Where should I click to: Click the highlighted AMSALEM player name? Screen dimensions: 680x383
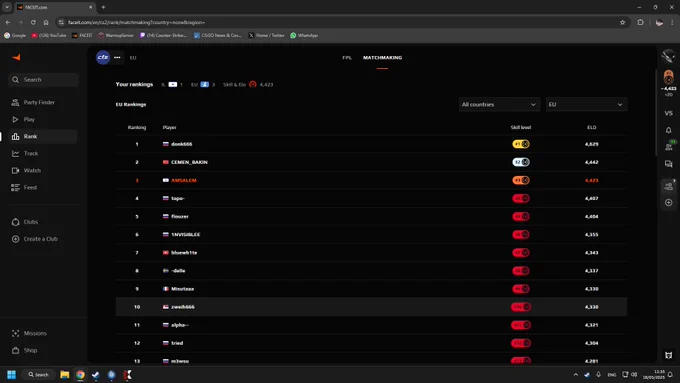pos(183,180)
